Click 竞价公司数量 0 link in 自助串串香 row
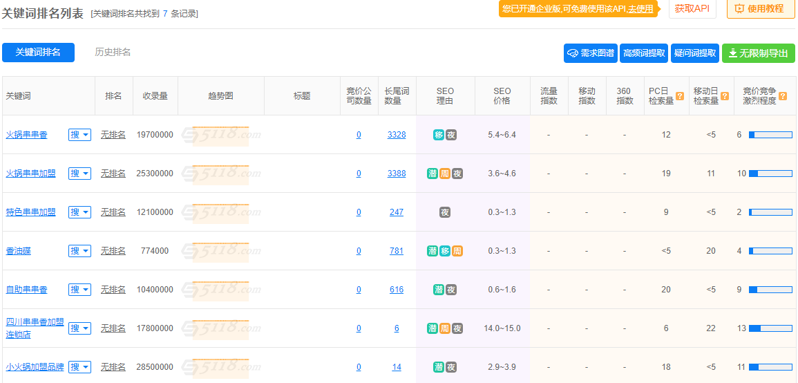 click(x=359, y=289)
